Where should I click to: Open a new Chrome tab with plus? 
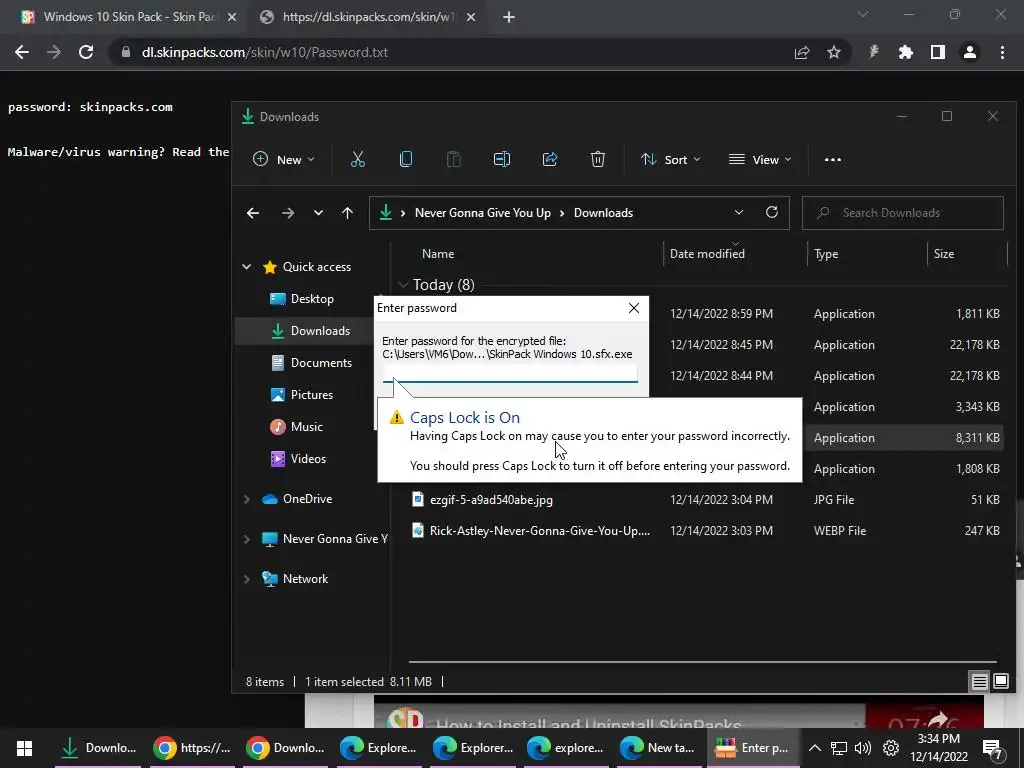point(509,17)
